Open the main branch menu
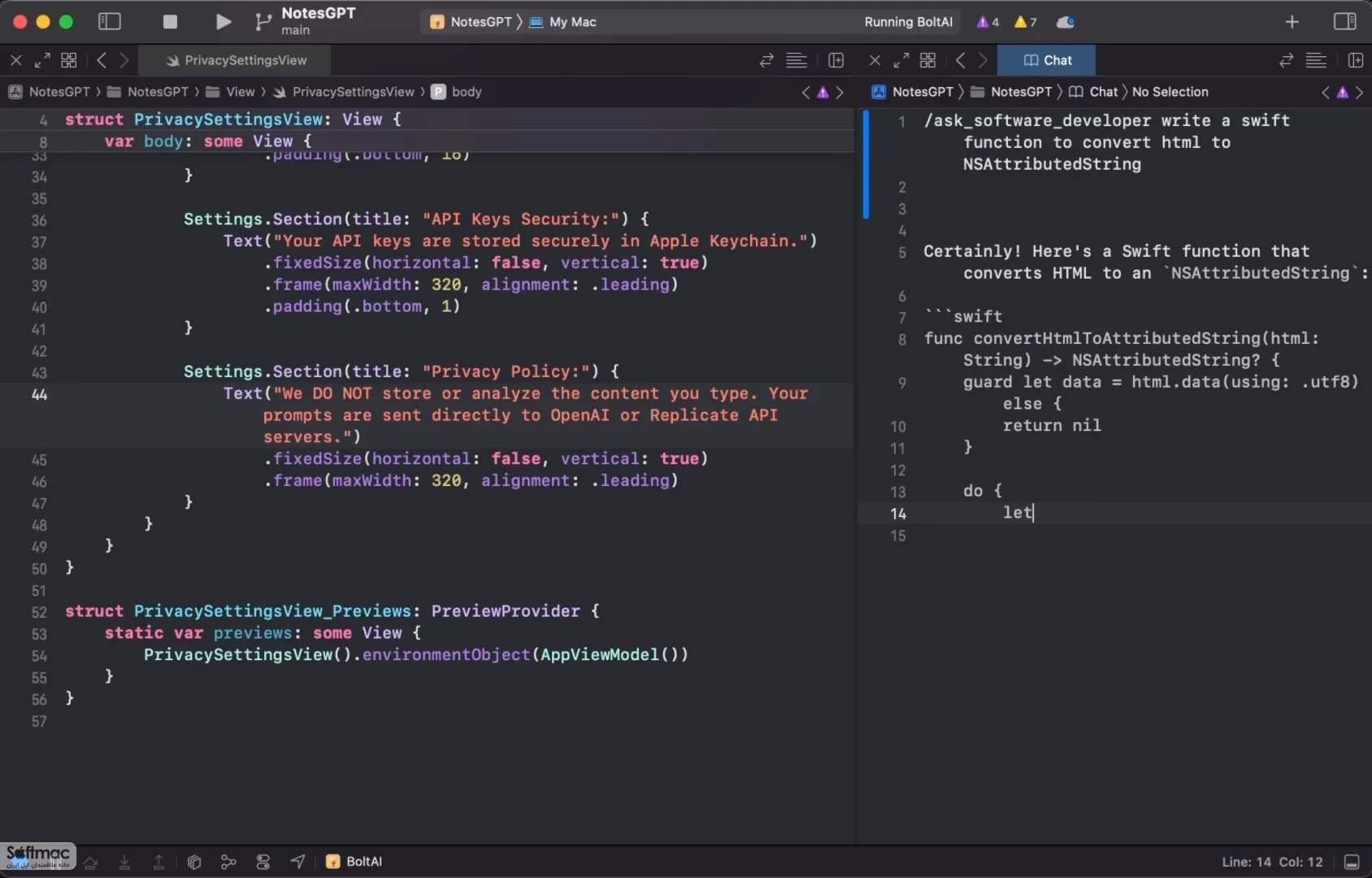 pyautogui.click(x=295, y=30)
